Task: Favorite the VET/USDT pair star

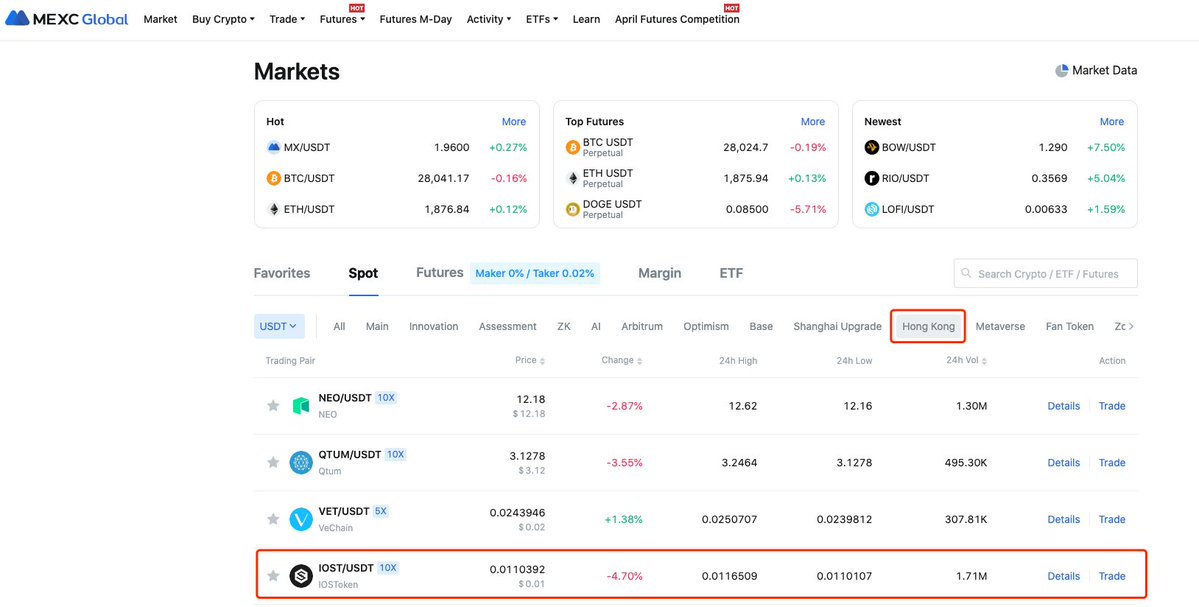Action: 273,519
